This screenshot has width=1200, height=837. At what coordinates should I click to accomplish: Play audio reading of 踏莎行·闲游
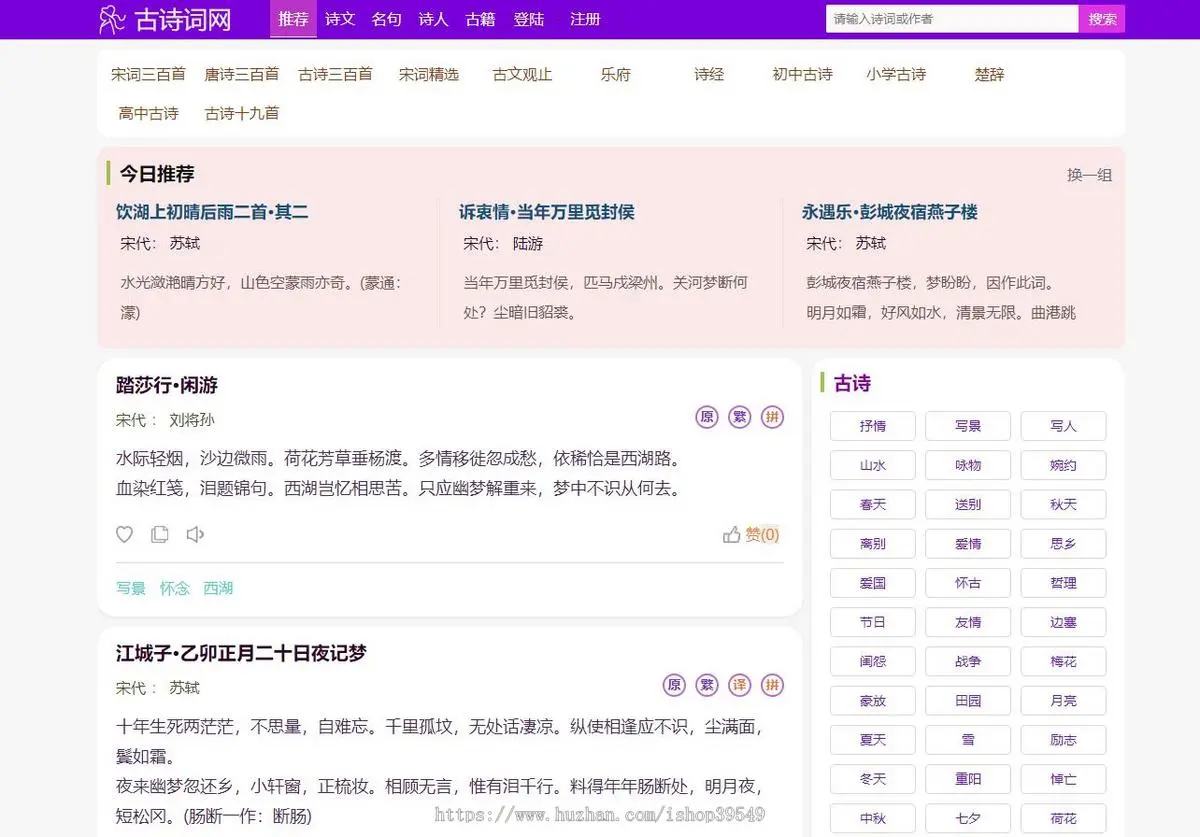tap(195, 535)
